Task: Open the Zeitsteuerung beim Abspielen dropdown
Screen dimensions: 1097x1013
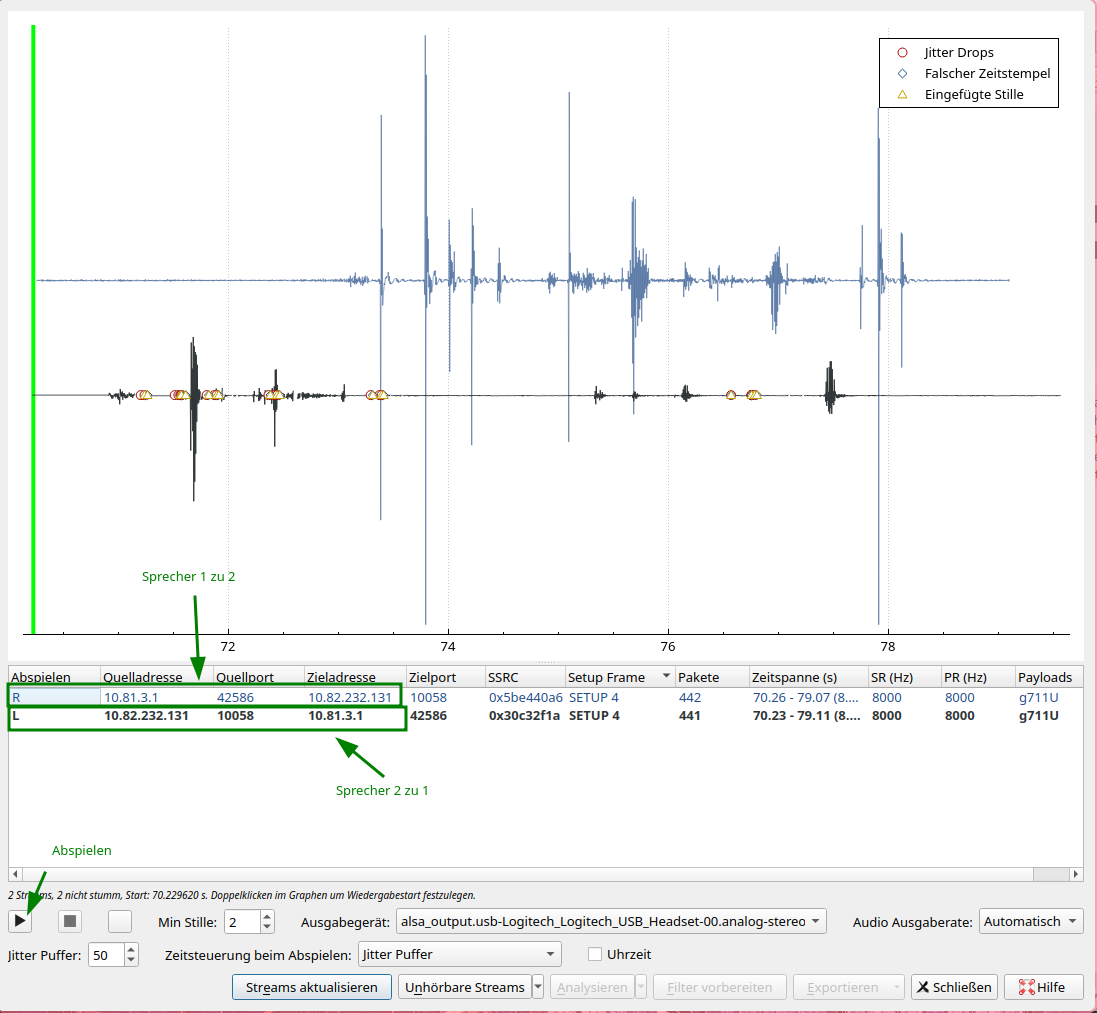Action: point(459,955)
